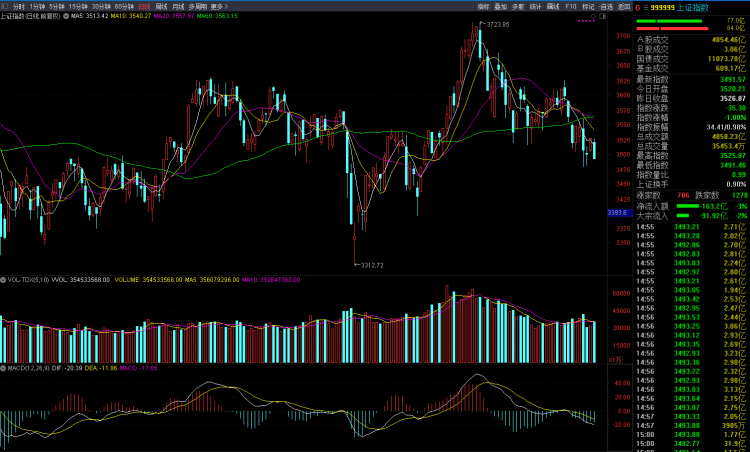Click the B股成交 3.06亿 row

[x=691, y=49]
